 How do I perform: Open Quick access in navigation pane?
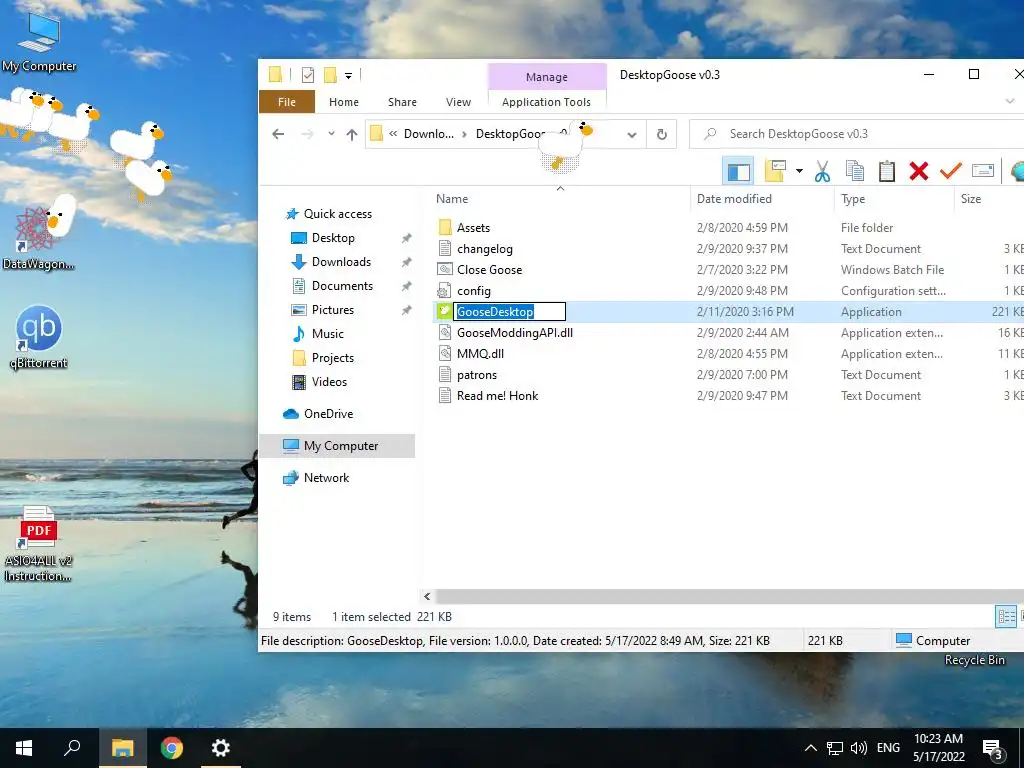[x=338, y=214]
